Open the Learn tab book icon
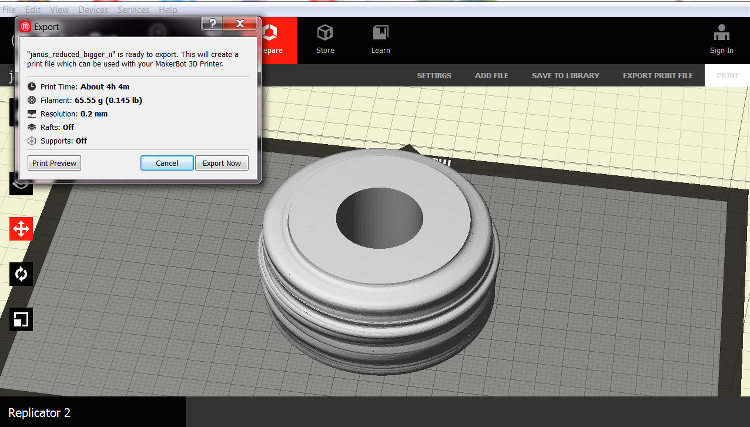Viewport: 750px width, 427px height. (x=381, y=33)
